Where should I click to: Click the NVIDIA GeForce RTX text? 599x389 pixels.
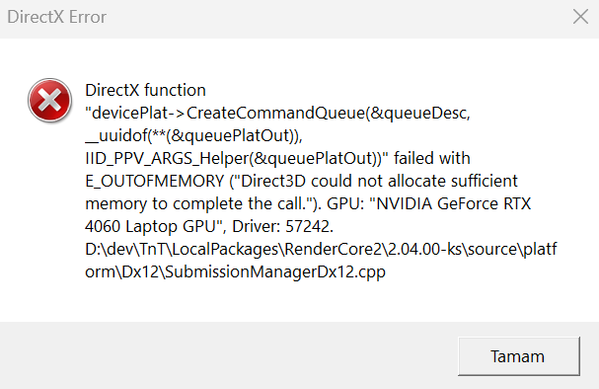tap(453, 204)
